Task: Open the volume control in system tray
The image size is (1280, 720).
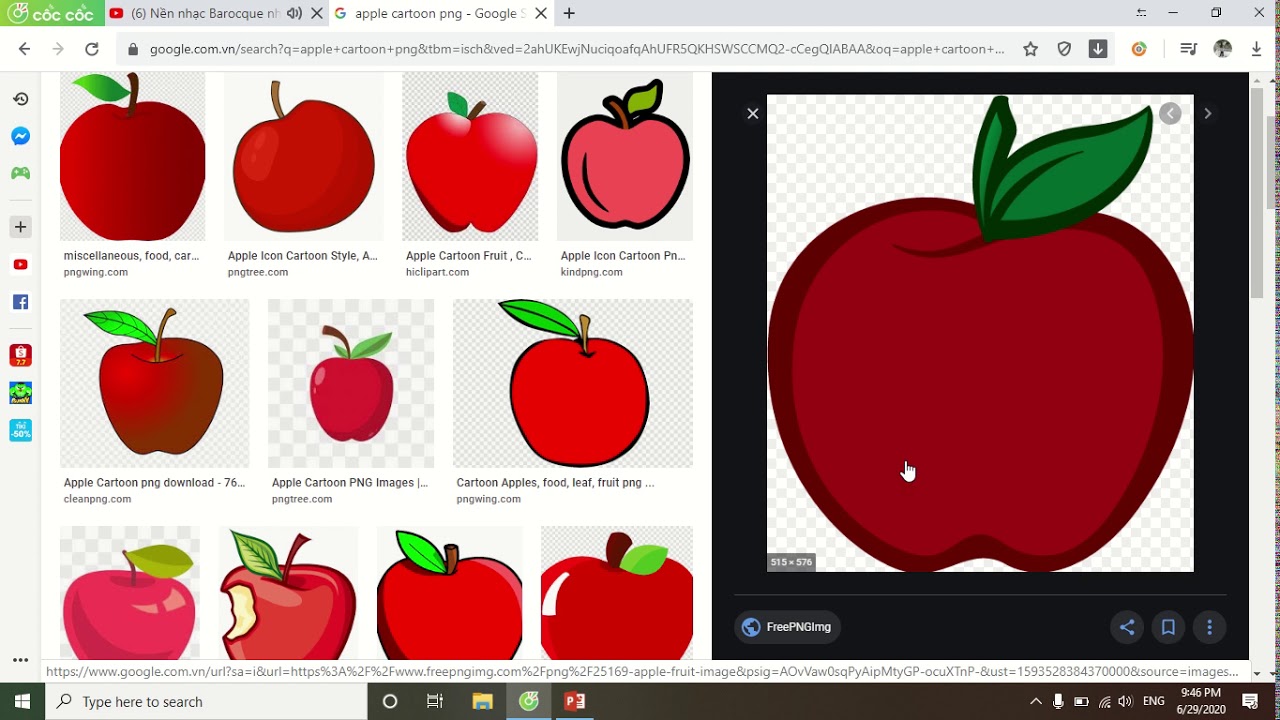Action: click(1125, 702)
